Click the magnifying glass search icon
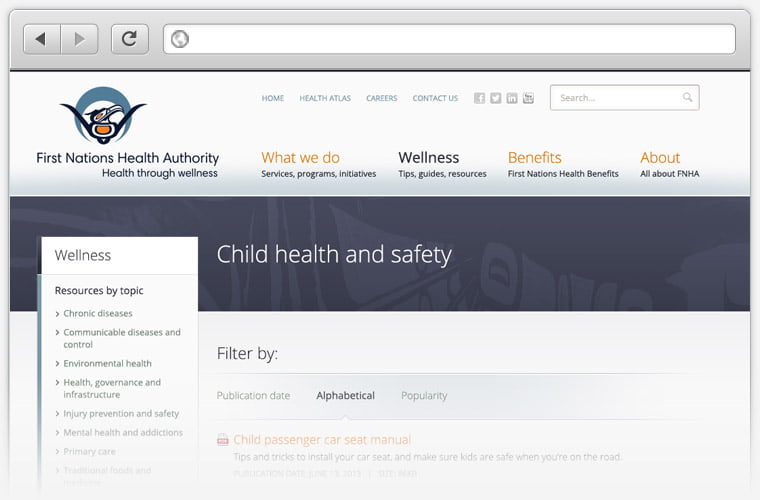Viewport: 760px width, 500px height. click(687, 97)
